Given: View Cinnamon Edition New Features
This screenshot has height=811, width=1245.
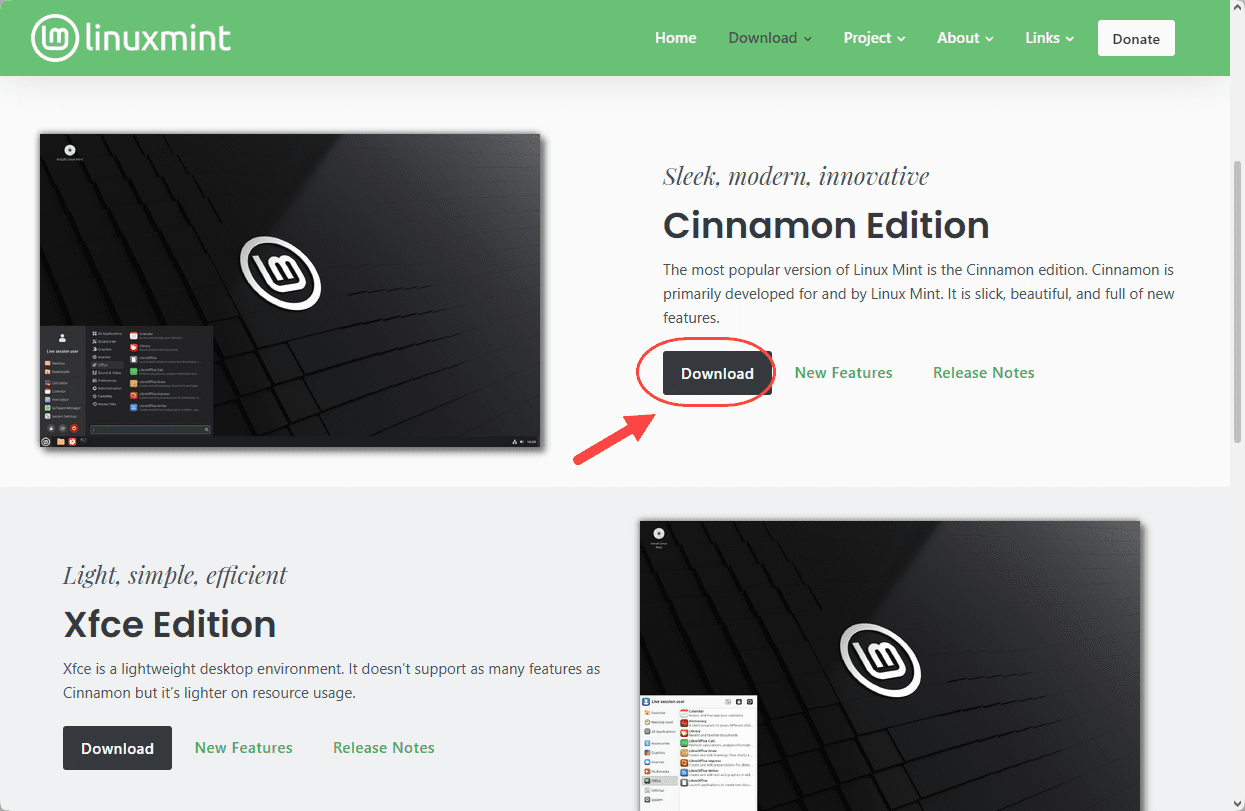Looking at the screenshot, I should coord(843,372).
